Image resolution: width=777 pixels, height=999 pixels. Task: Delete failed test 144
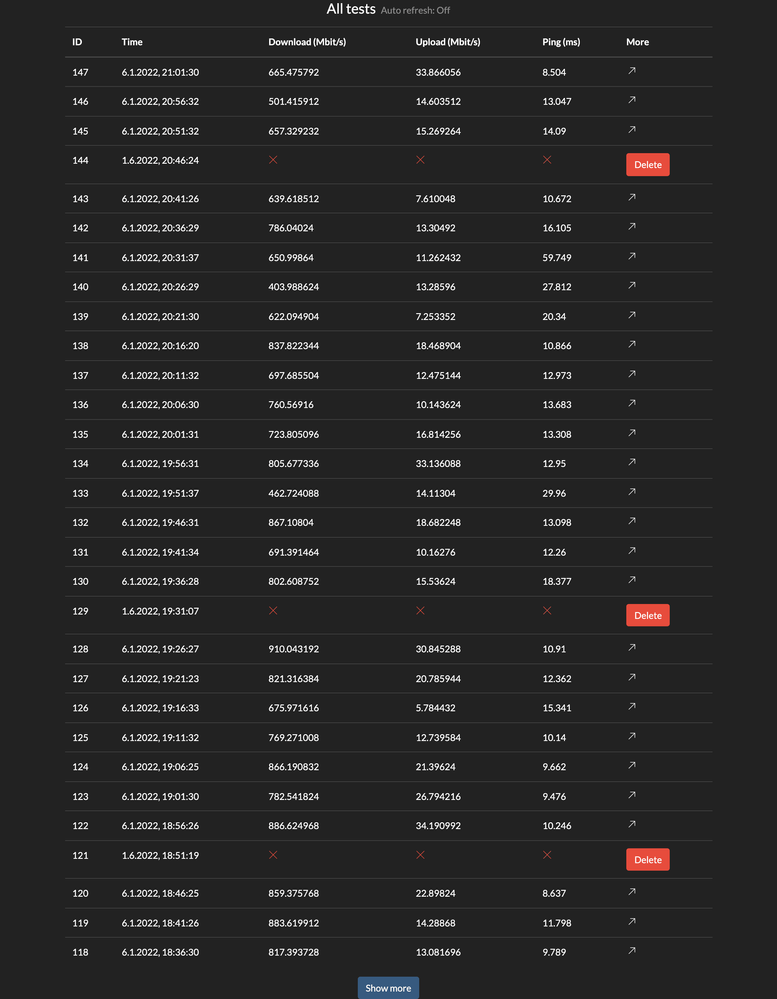coord(647,165)
